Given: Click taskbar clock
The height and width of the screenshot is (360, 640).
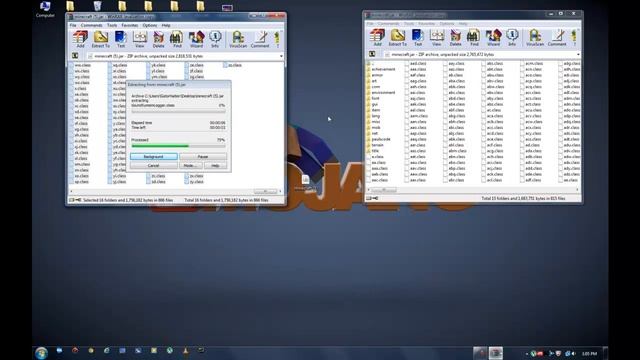Looking at the screenshot, I should (x=589, y=353).
